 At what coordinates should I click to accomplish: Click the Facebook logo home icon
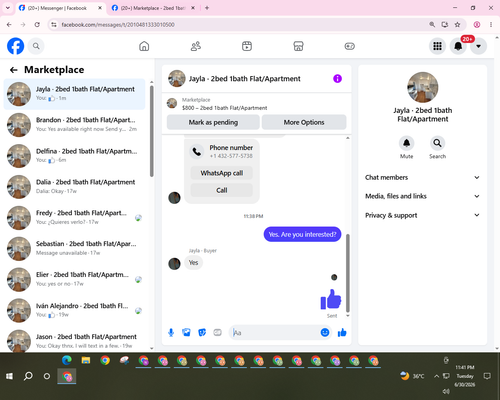(16, 46)
